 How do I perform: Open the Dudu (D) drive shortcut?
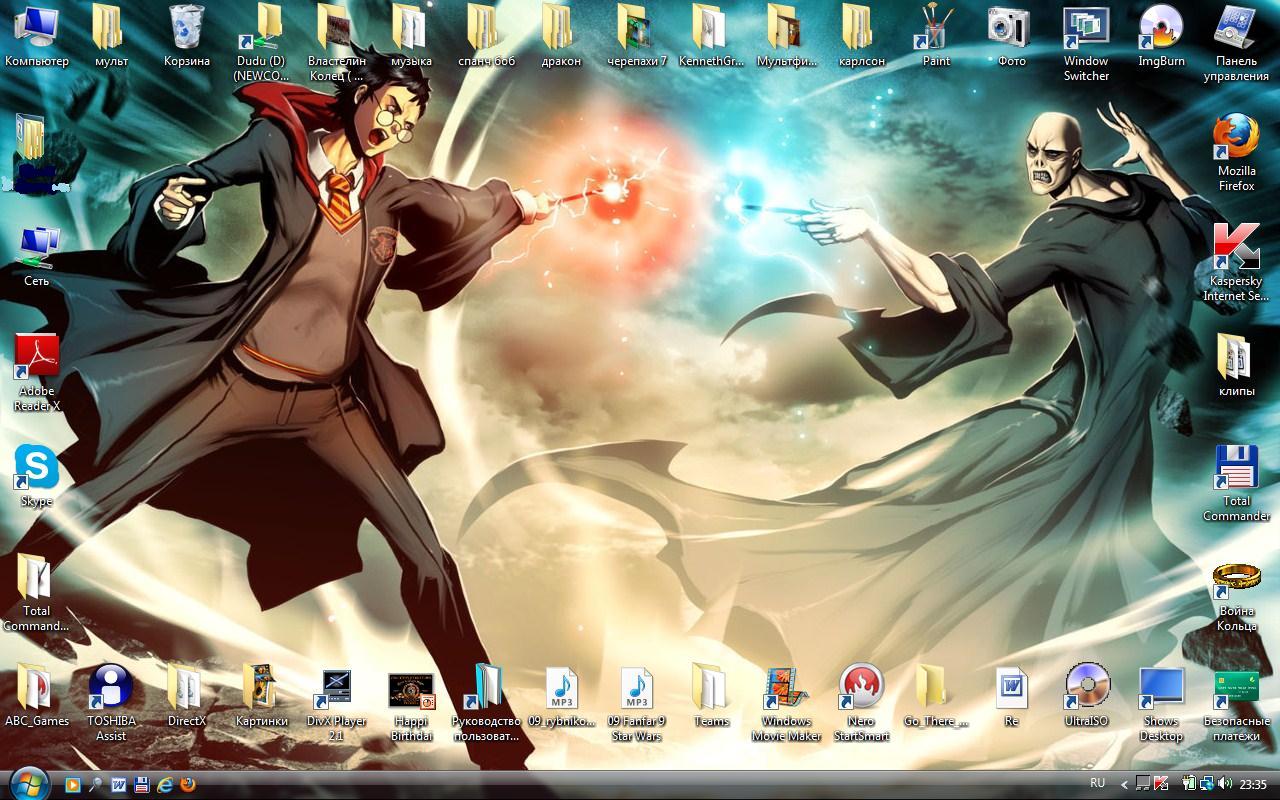pyautogui.click(x=262, y=43)
